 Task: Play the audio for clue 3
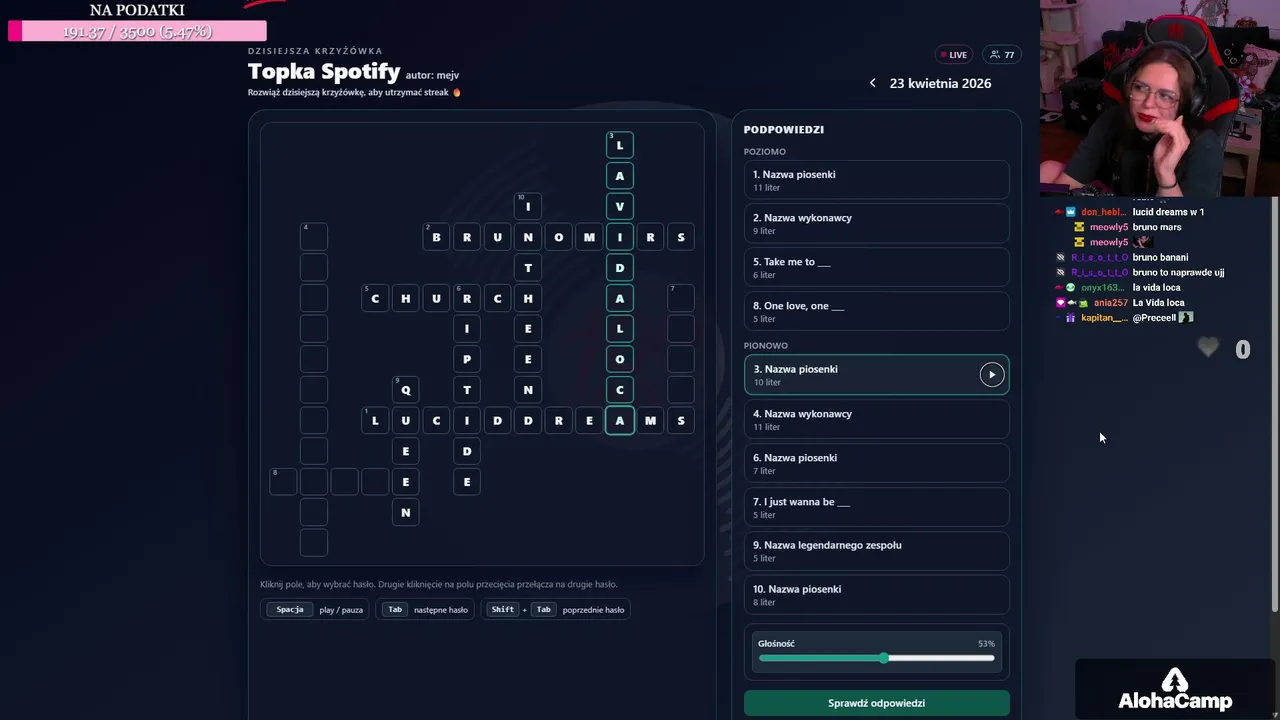991,375
